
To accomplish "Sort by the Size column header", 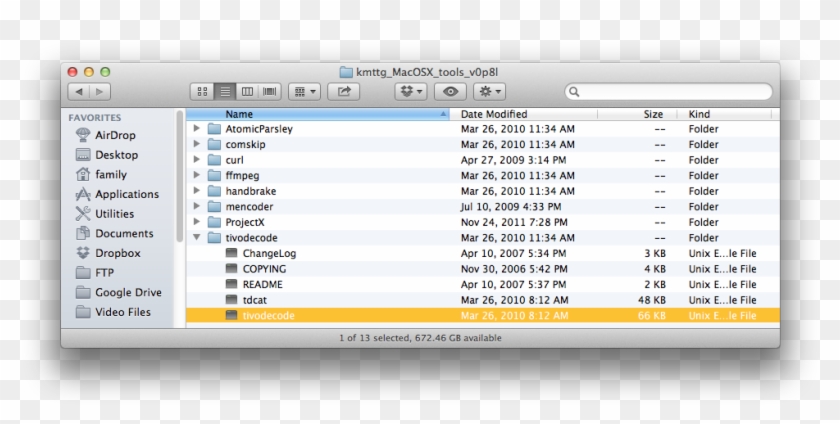I will click(x=637, y=114).
